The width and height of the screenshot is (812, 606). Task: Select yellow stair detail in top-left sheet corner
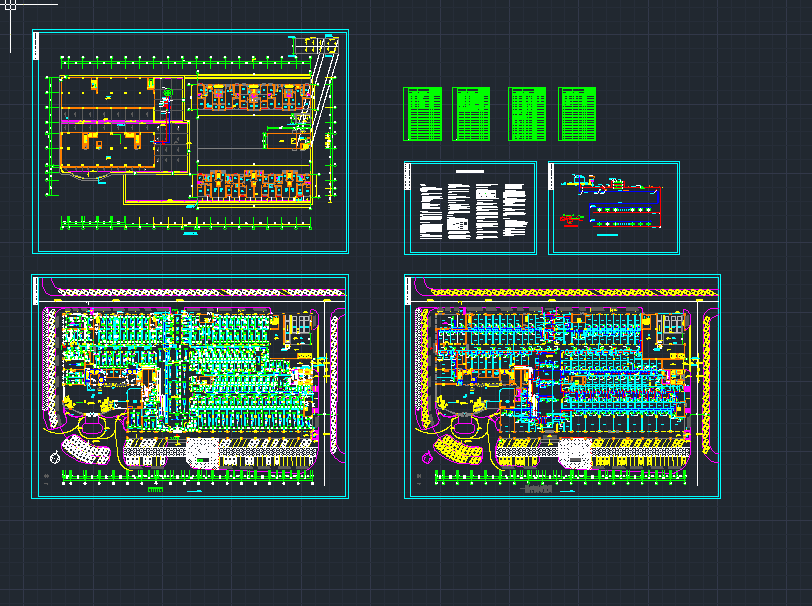pyautogui.click(x=313, y=44)
